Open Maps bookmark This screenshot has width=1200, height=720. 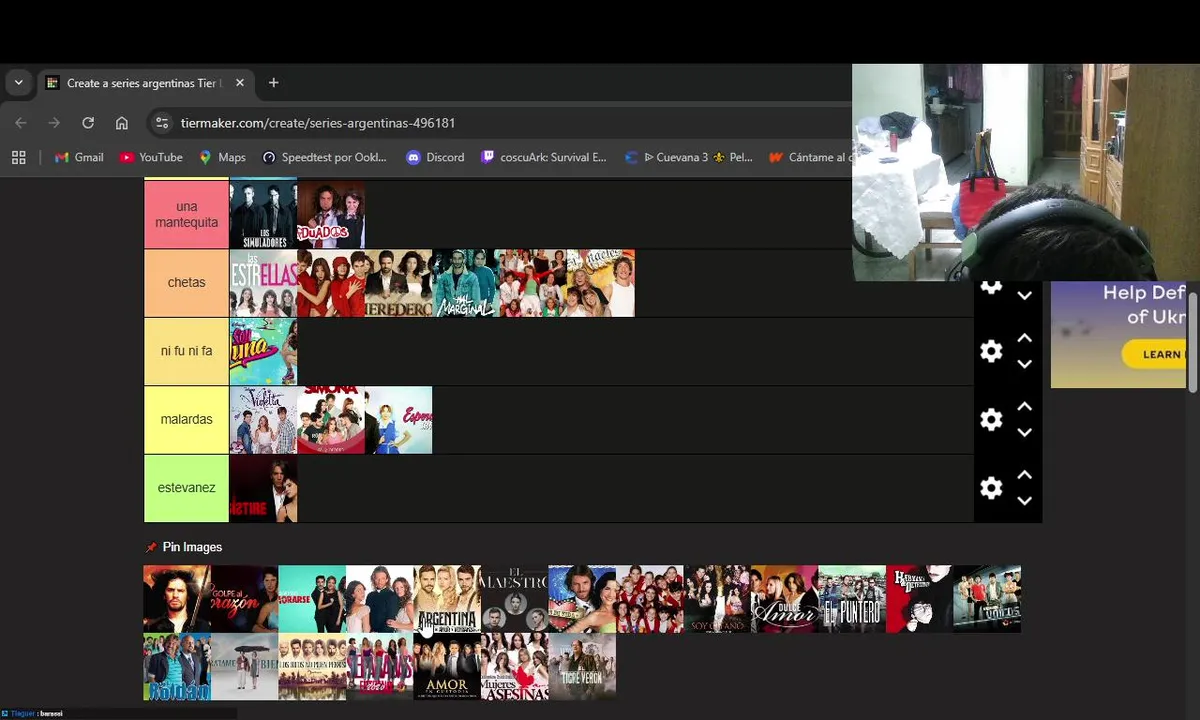pos(222,157)
